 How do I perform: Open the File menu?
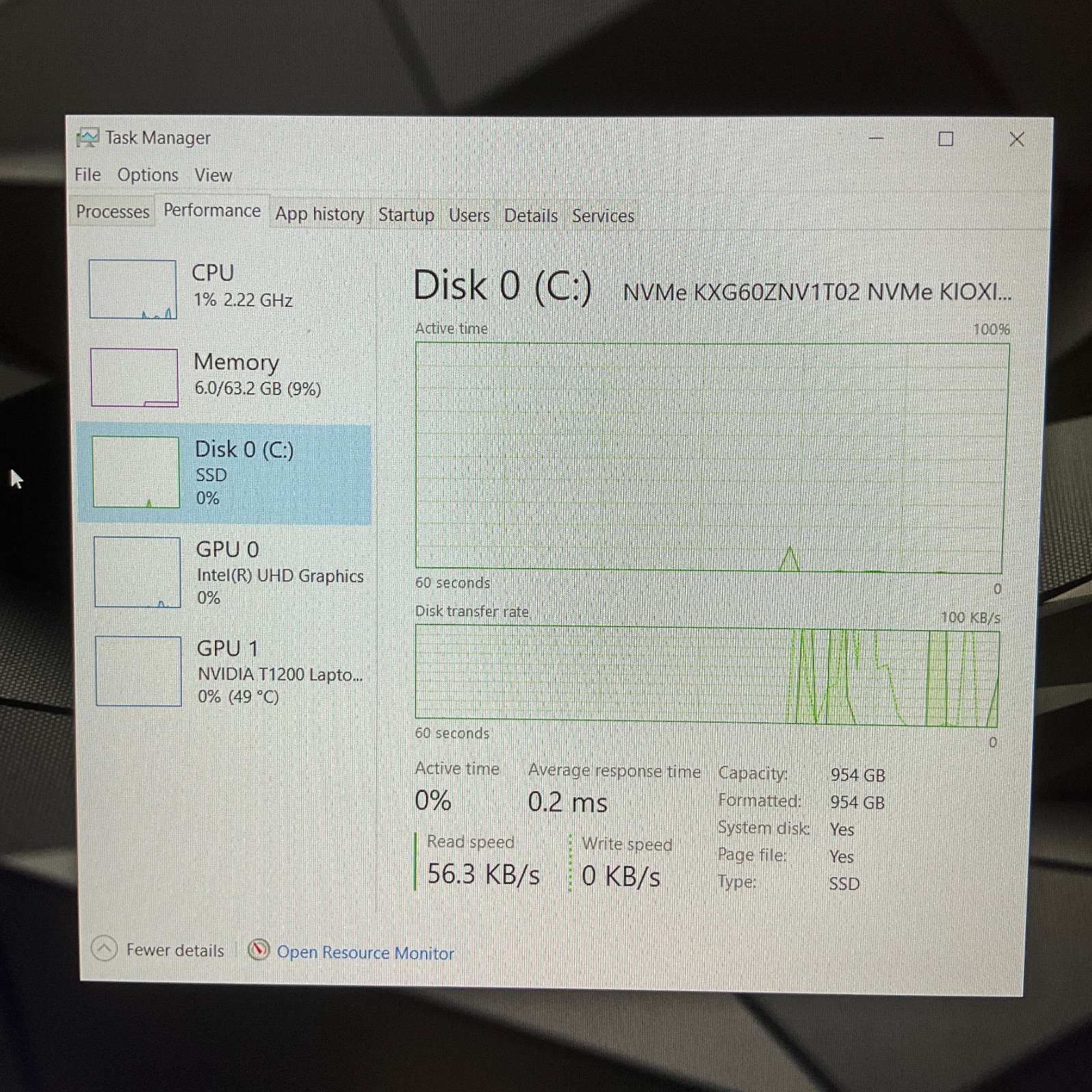coord(87,175)
